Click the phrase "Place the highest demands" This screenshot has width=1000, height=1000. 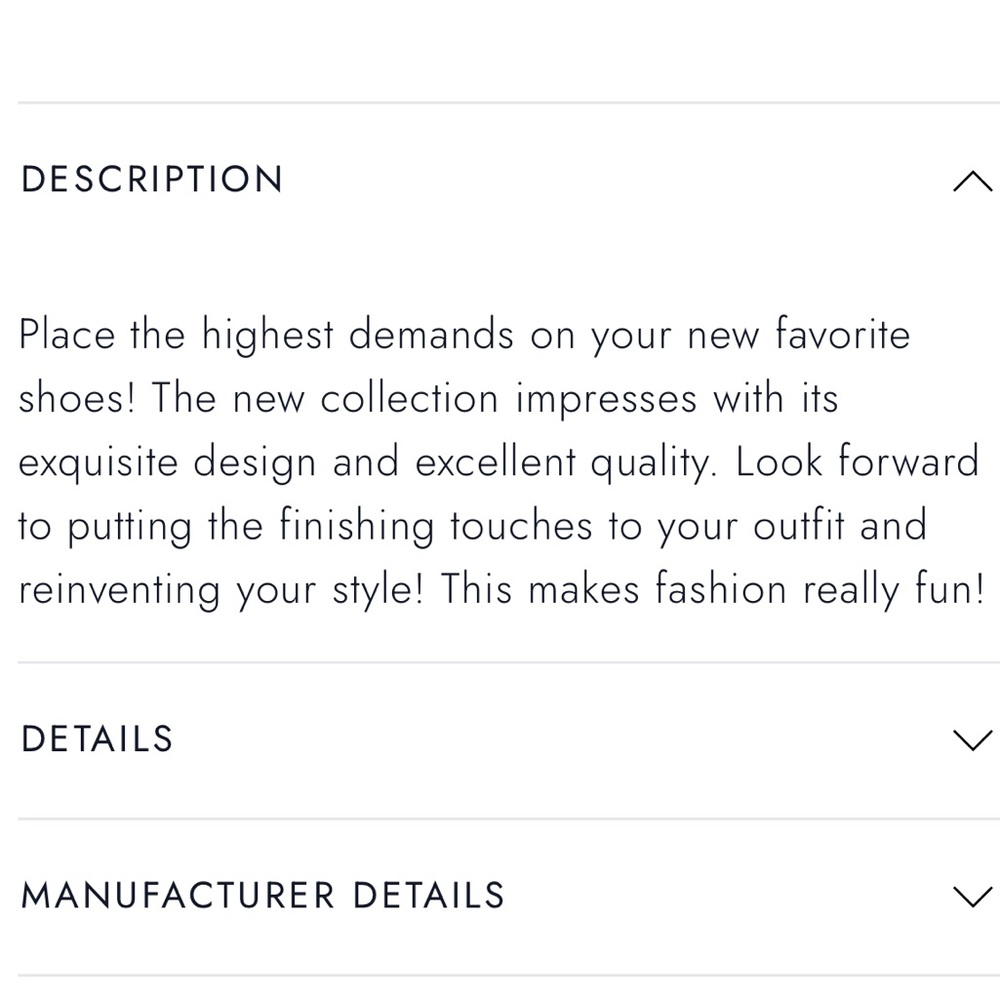pos(266,335)
